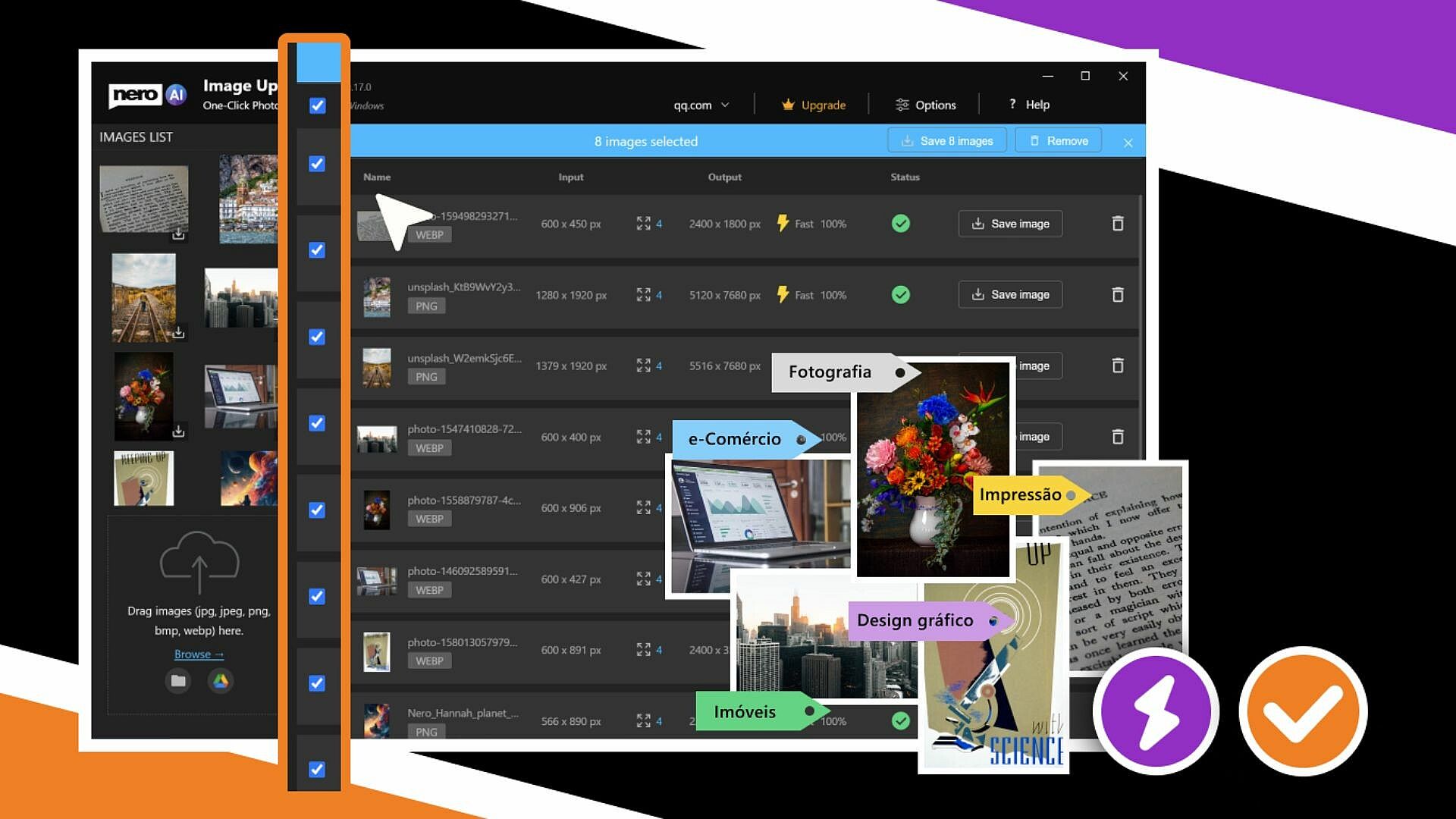The height and width of the screenshot is (819, 1456).
Task: Close the blue selection bar
Action: (1128, 143)
